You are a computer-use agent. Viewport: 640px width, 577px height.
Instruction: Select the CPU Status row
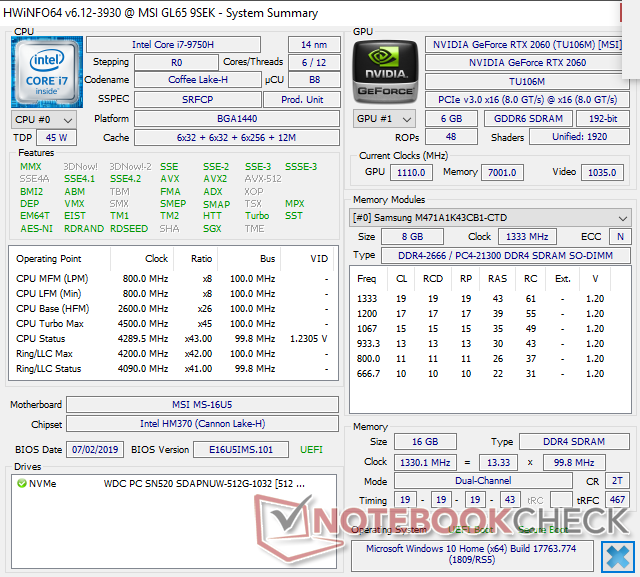173,339
